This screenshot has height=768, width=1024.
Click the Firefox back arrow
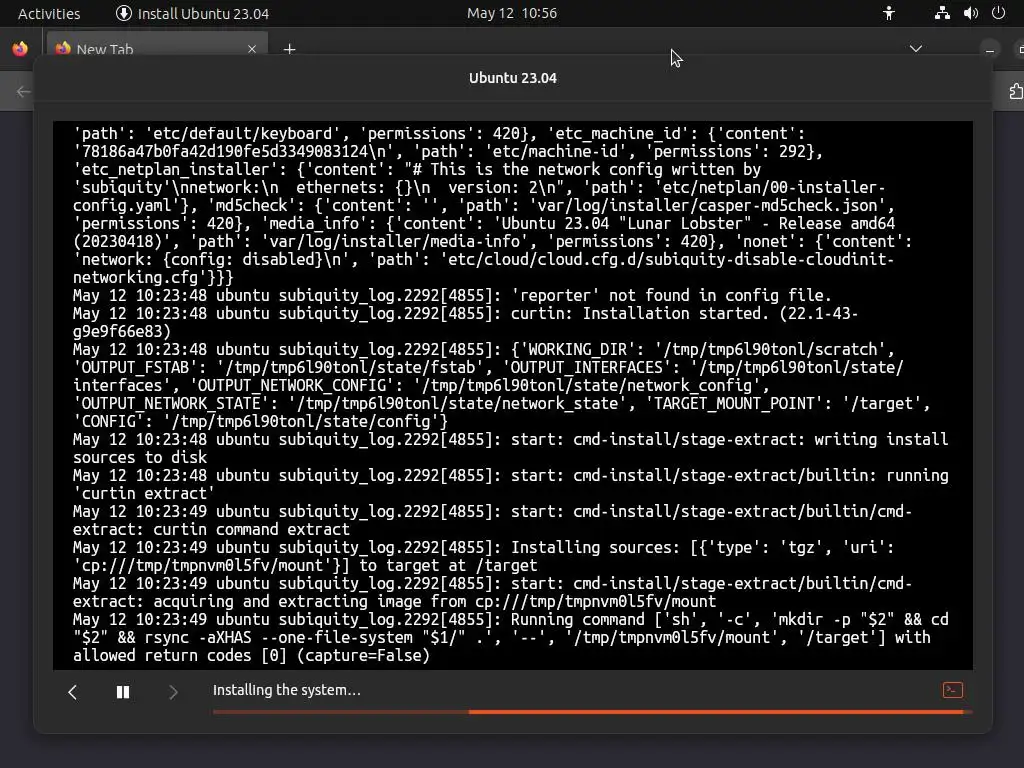[24, 91]
